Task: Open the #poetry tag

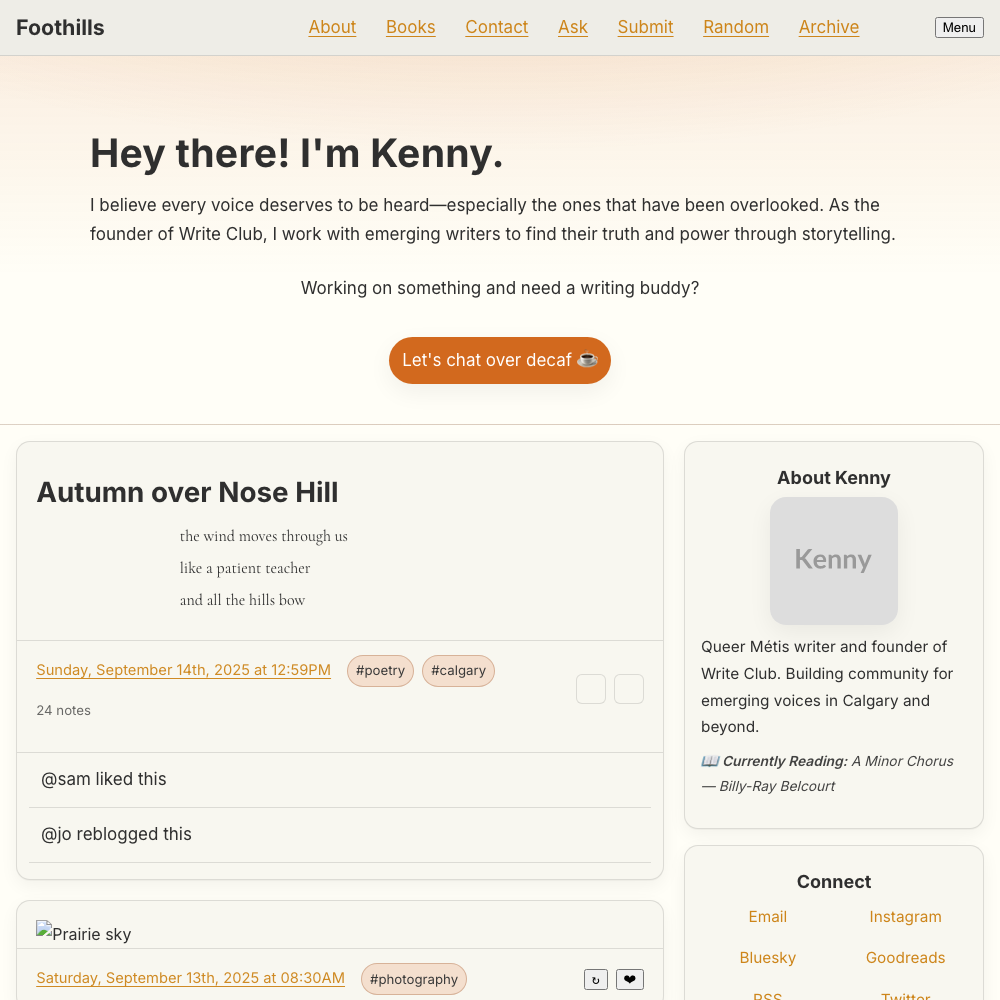Action: [380, 671]
